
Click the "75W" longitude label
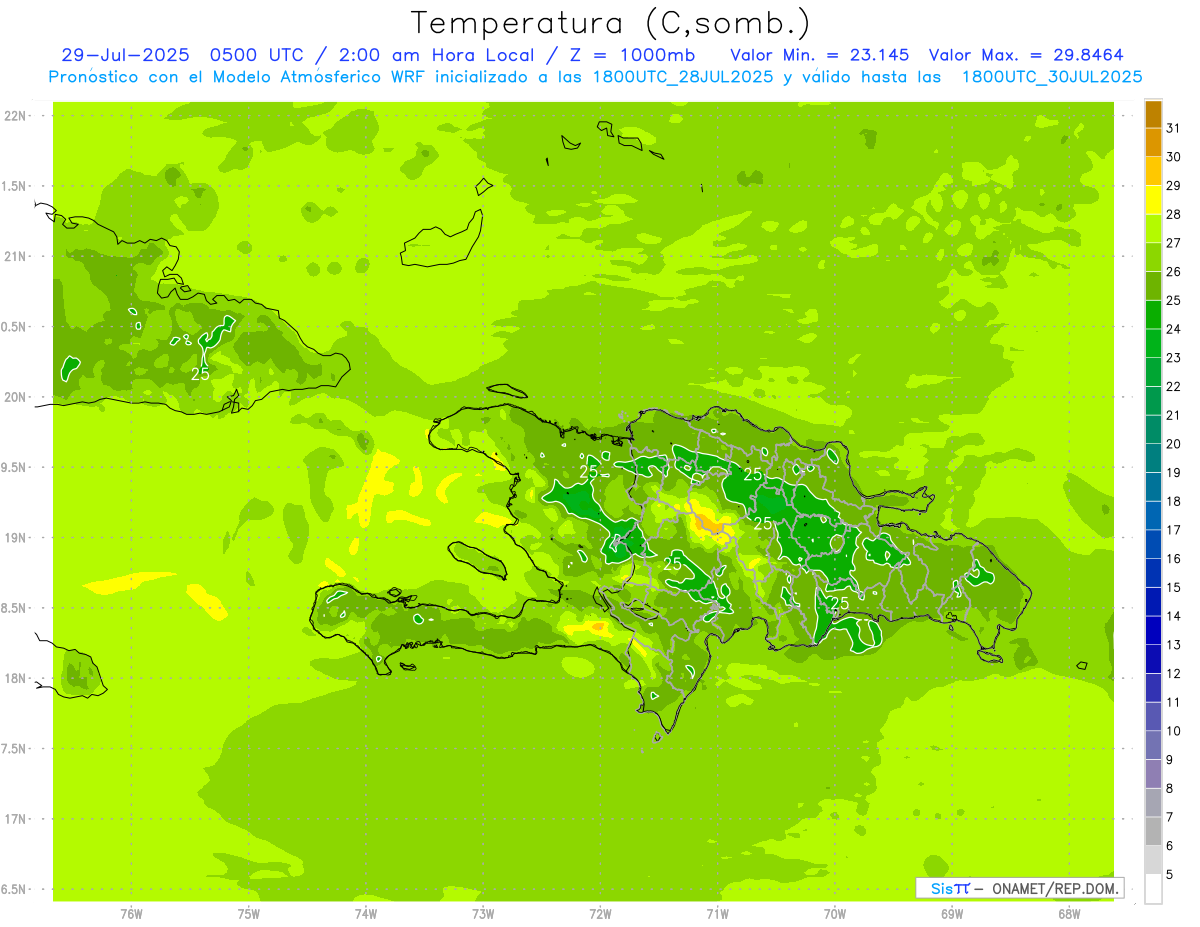coord(249,914)
